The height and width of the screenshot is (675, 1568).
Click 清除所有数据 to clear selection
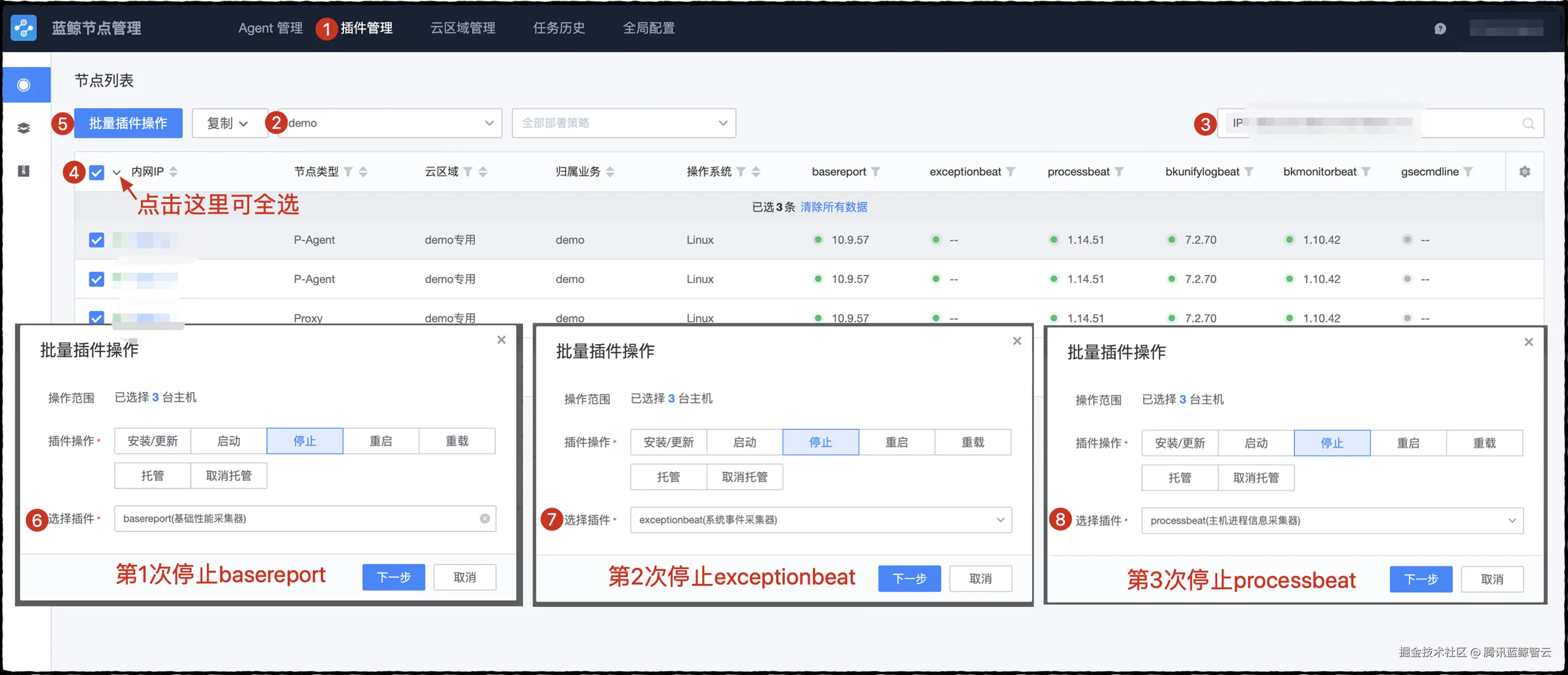(834, 207)
